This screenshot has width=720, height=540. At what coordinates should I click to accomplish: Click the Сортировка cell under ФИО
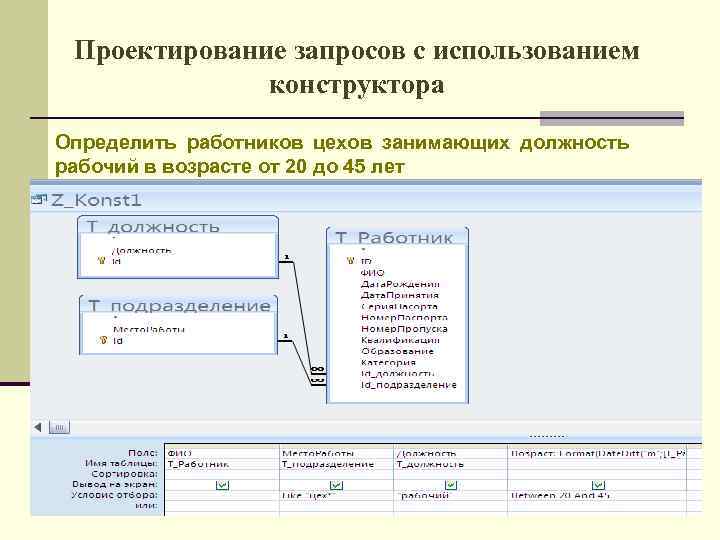(x=222, y=474)
